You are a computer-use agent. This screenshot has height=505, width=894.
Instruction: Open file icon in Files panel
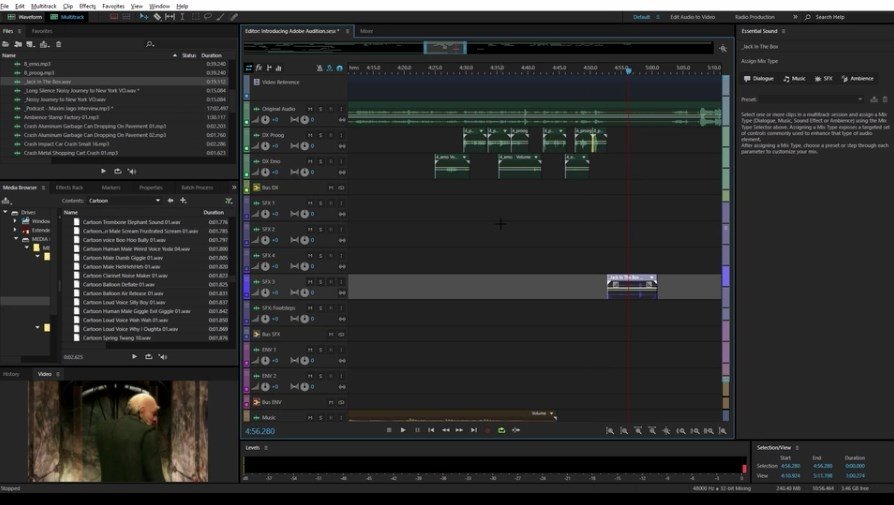[x=6, y=44]
